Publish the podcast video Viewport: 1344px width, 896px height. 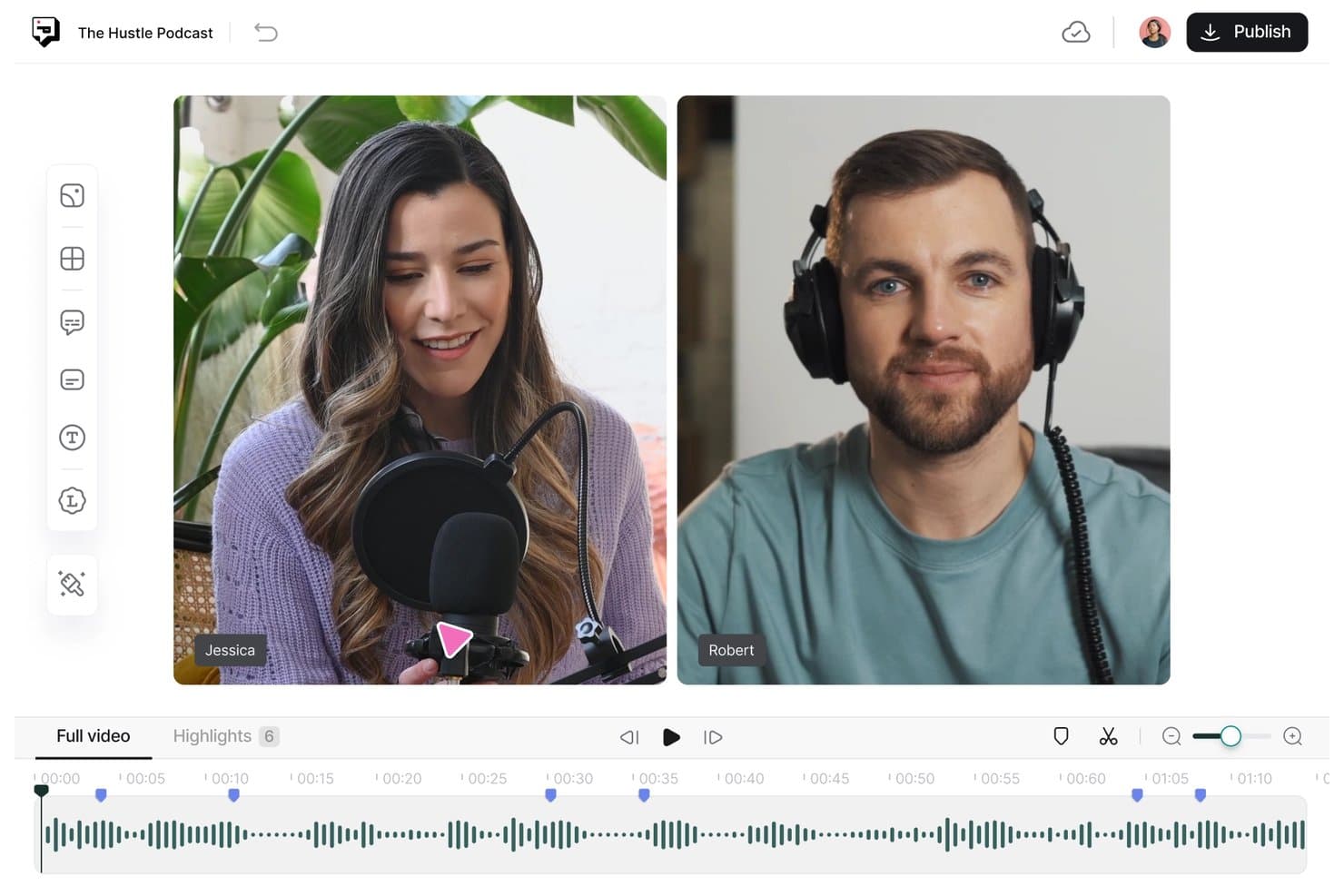click(x=1247, y=32)
